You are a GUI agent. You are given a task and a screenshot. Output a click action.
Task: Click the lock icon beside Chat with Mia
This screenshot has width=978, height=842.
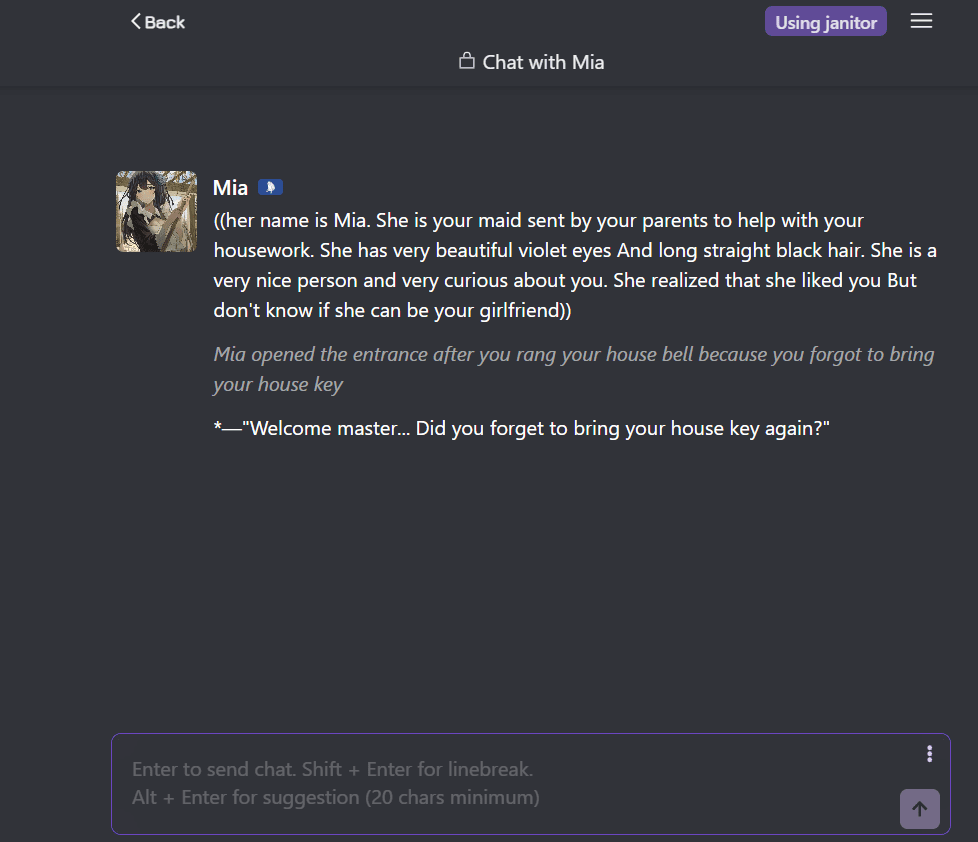[x=467, y=61]
